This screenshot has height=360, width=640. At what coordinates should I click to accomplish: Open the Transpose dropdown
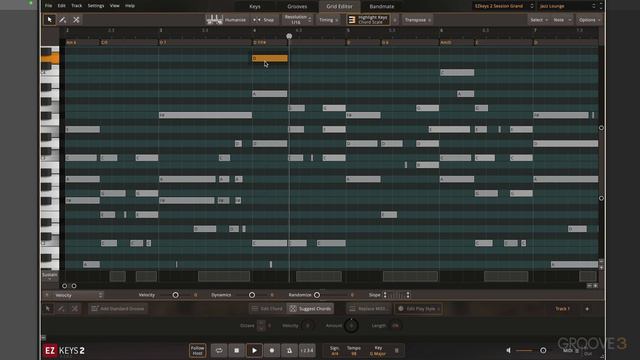coord(418,20)
